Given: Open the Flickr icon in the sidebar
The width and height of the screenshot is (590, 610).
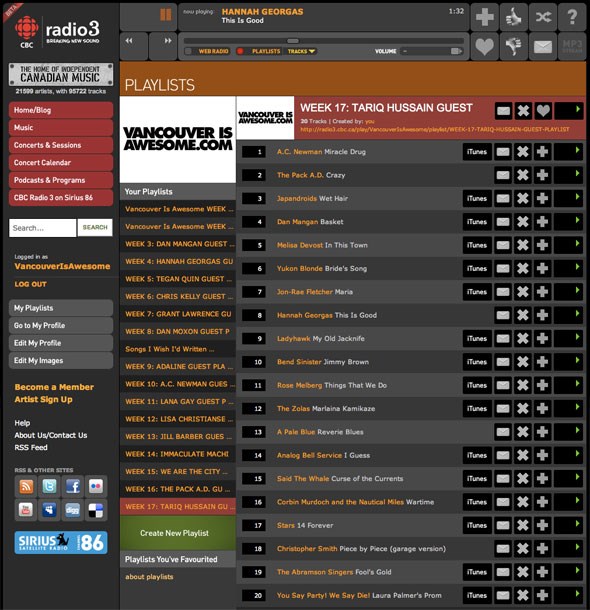Looking at the screenshot, I should (96, 486).
